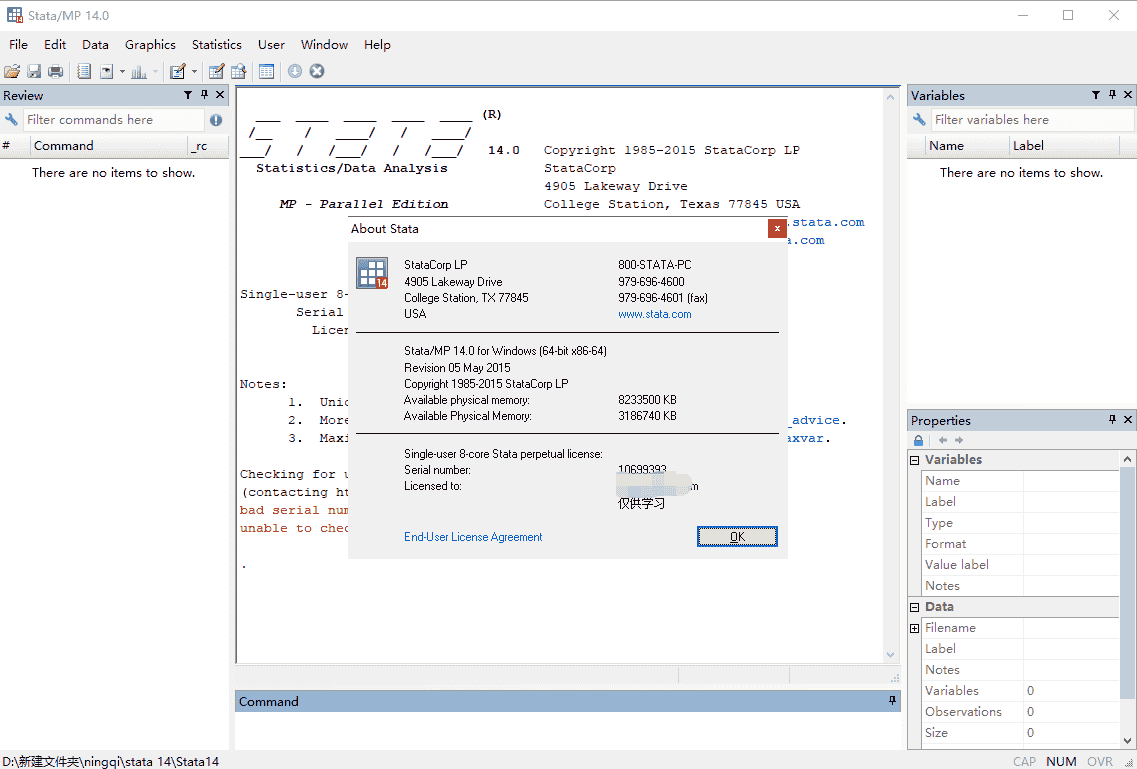The height and width of the screenshot is (769, 1137).
Task: Open the Graphics menu
Action: click(150, 44)
